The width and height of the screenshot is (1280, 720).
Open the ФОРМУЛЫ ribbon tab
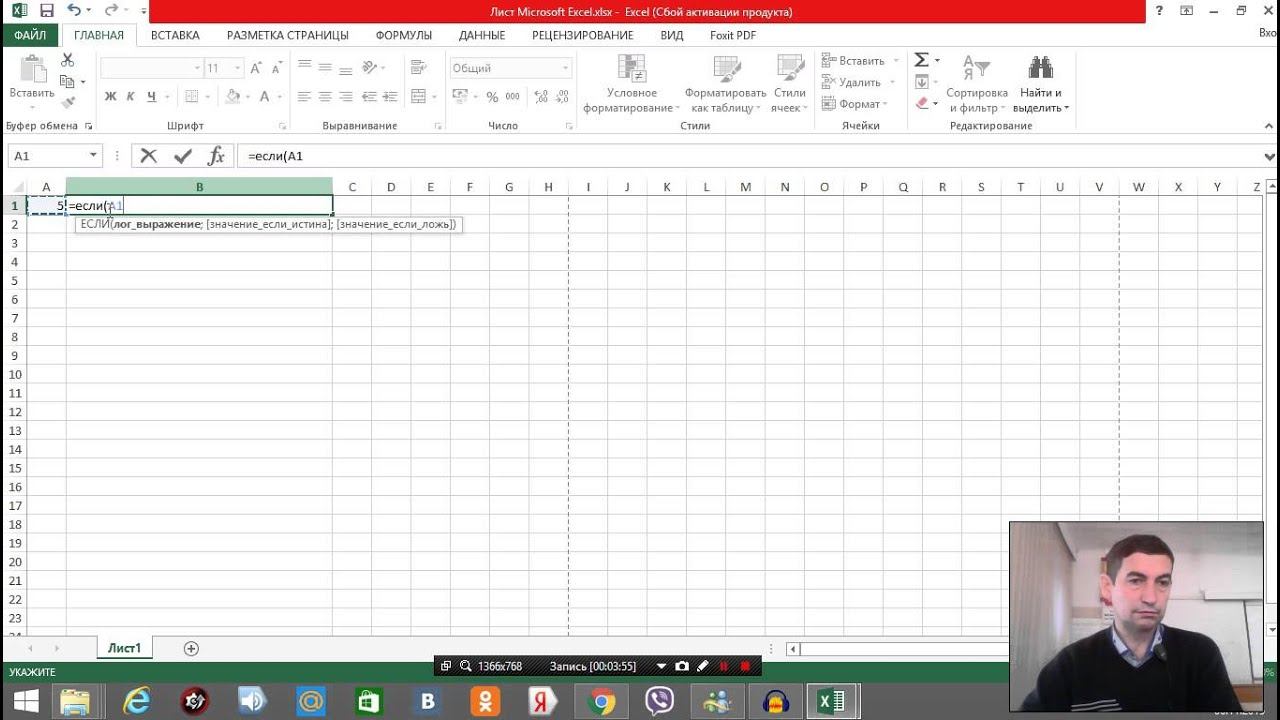pyautogui.click(x=404, y=35)
